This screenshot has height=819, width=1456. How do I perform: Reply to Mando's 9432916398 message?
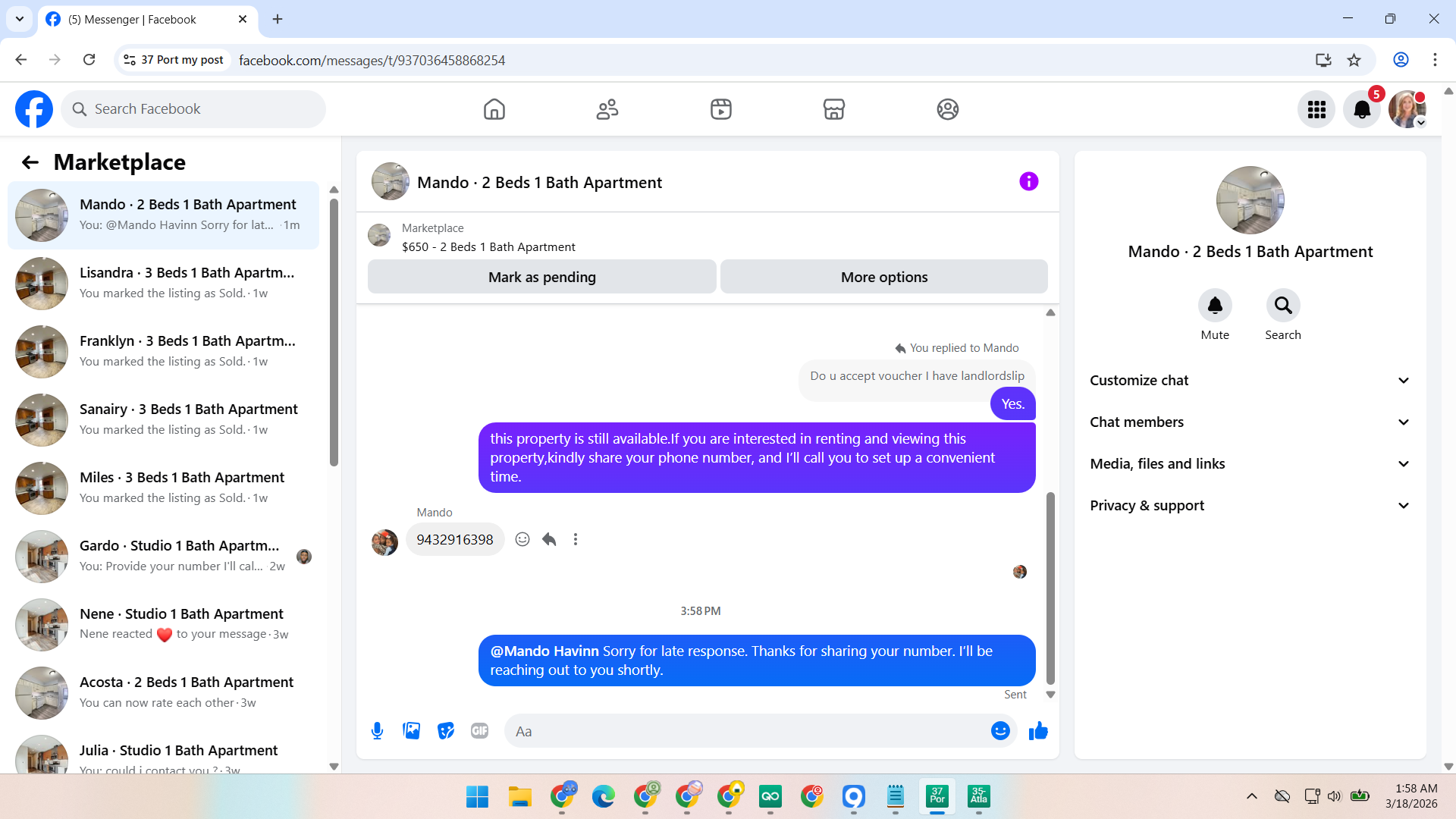pos(549,539)
